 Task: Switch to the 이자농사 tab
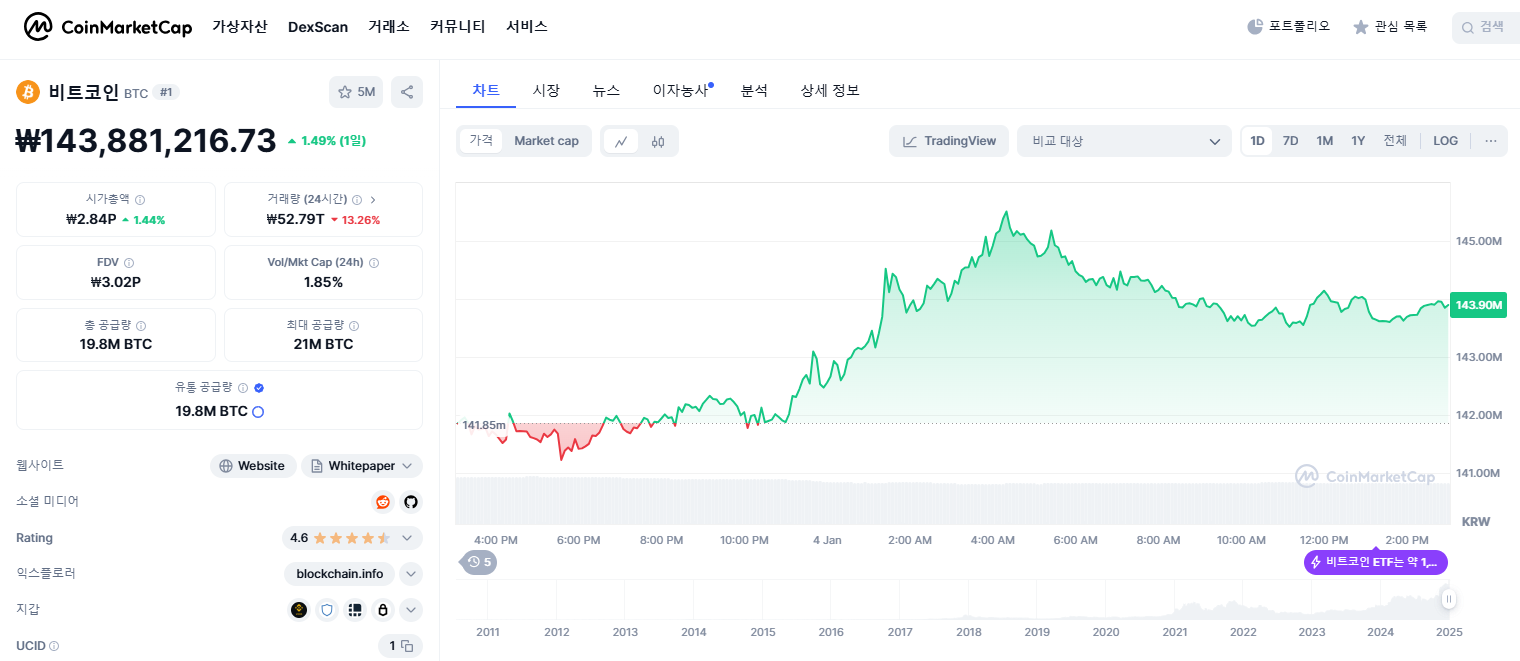(681, 90)
